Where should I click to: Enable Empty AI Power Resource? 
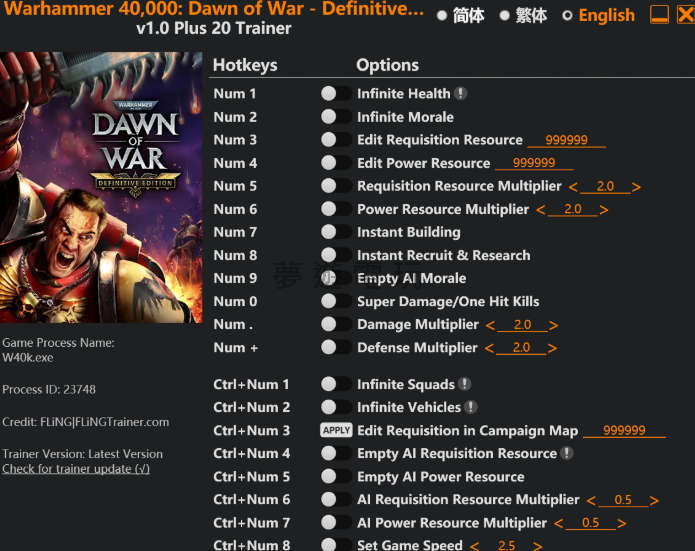[x=336, y=477]
